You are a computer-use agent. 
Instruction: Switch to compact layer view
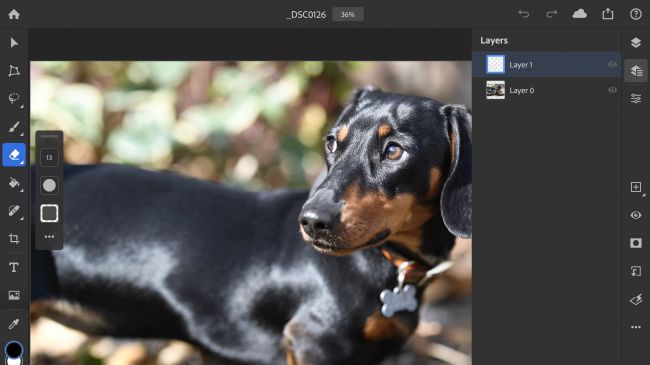(x=636, y=42)
